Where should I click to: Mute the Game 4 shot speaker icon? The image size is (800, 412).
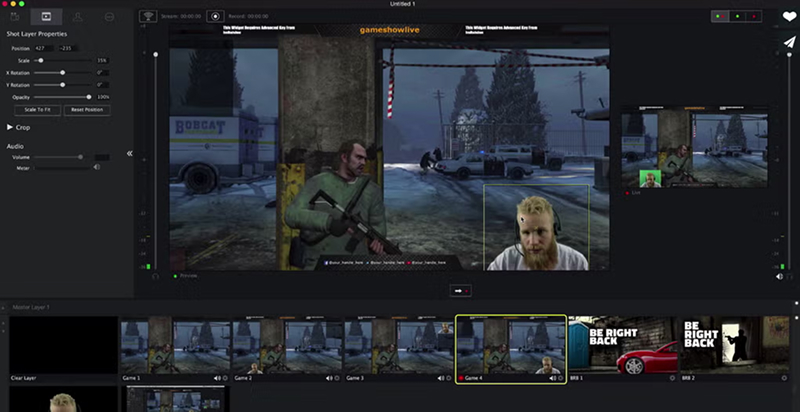point(553,378)
